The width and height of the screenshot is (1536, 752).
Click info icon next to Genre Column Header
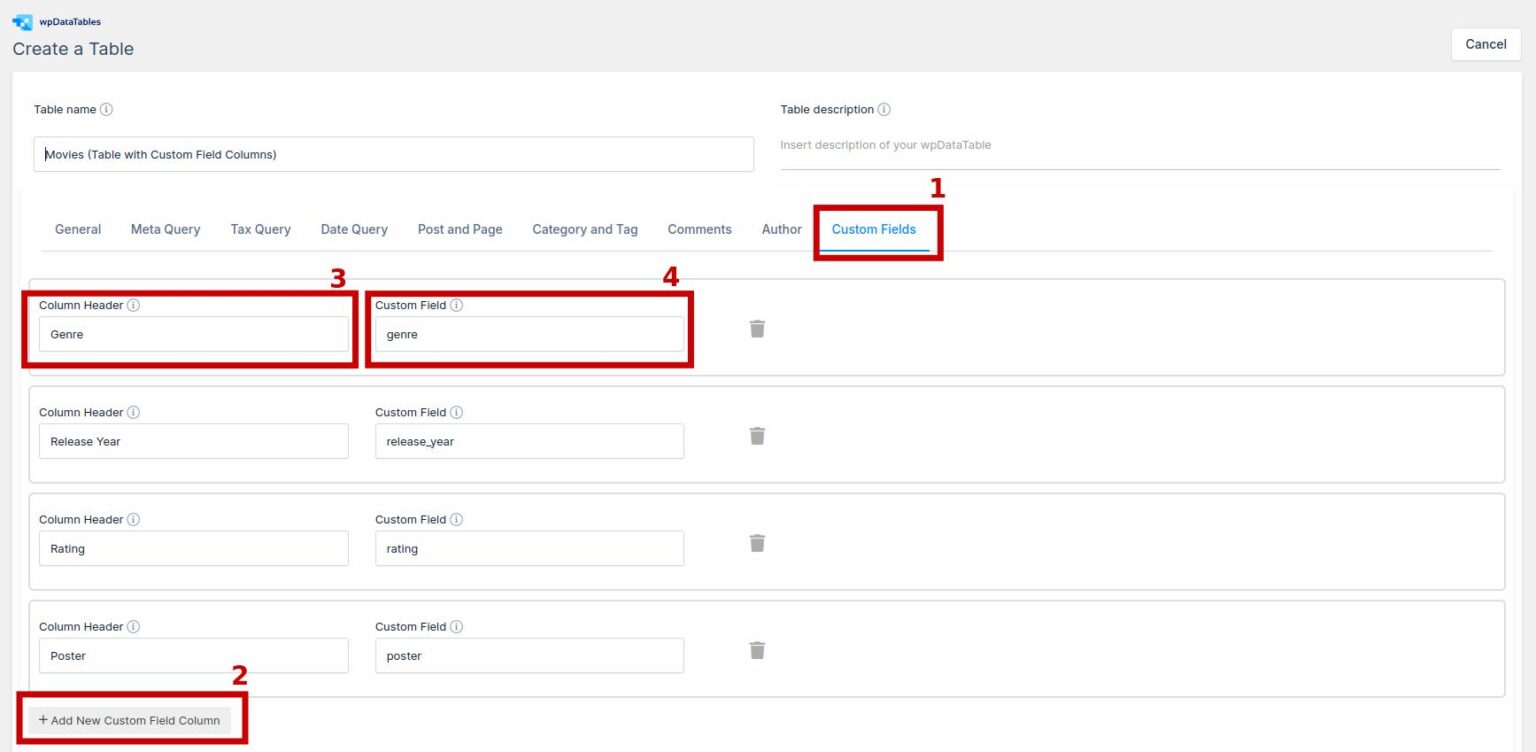pos(133,305)
